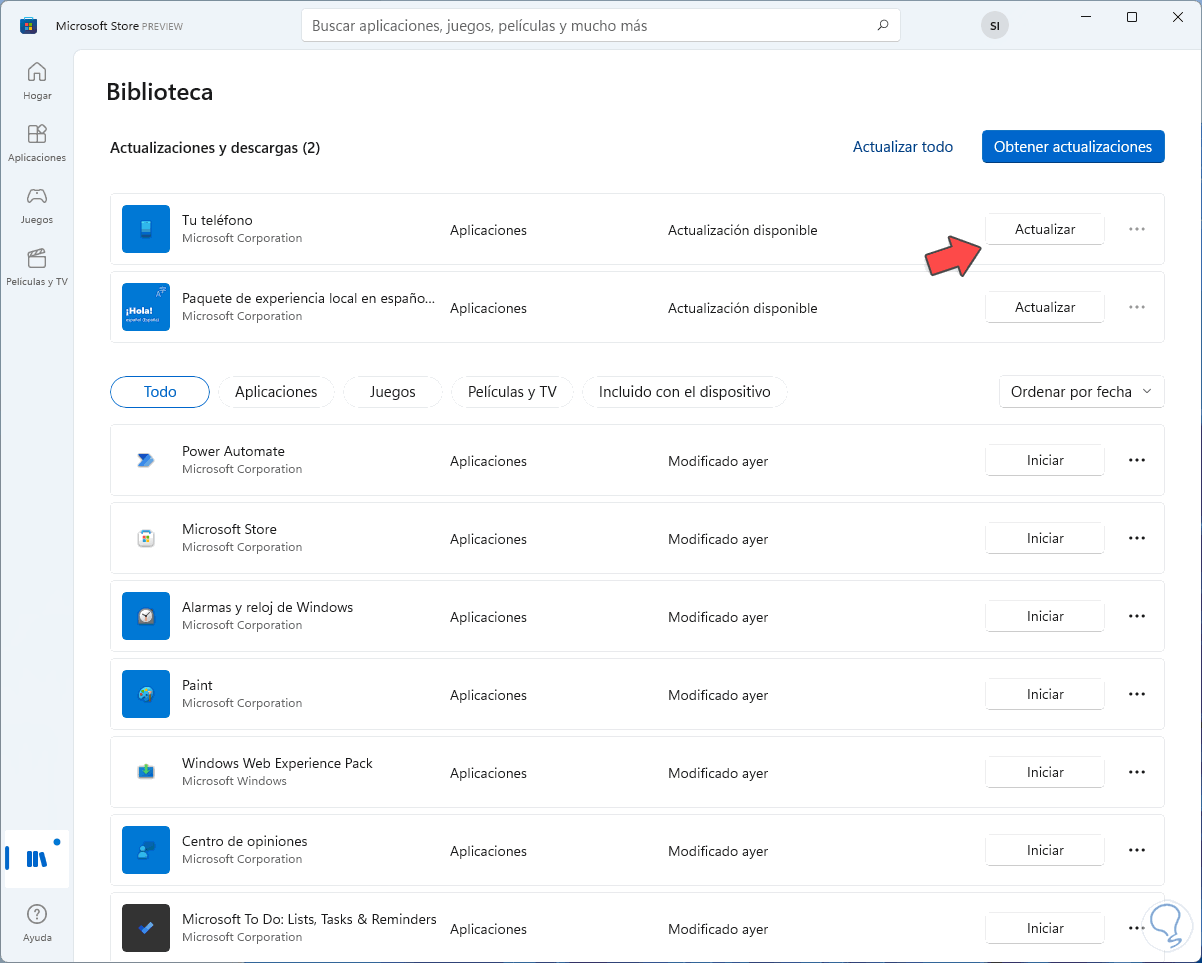Viewport: 1202px width, 963px height.
Task: Open more options menu for Paint
Action: click(1136, 694)
